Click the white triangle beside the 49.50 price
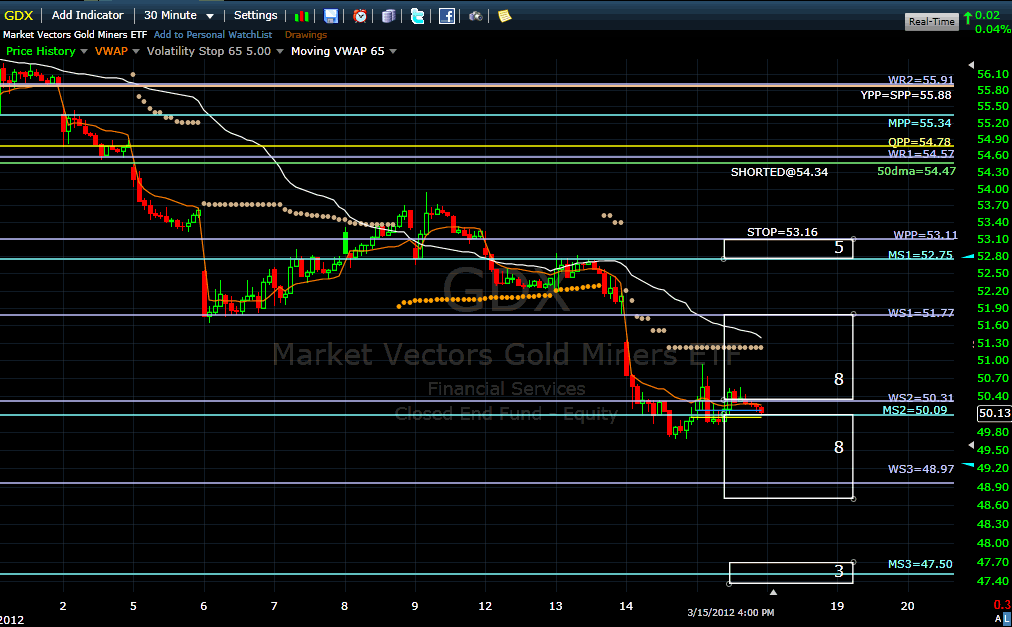This screenshot has width=1012, height=627. pos(971,446)
